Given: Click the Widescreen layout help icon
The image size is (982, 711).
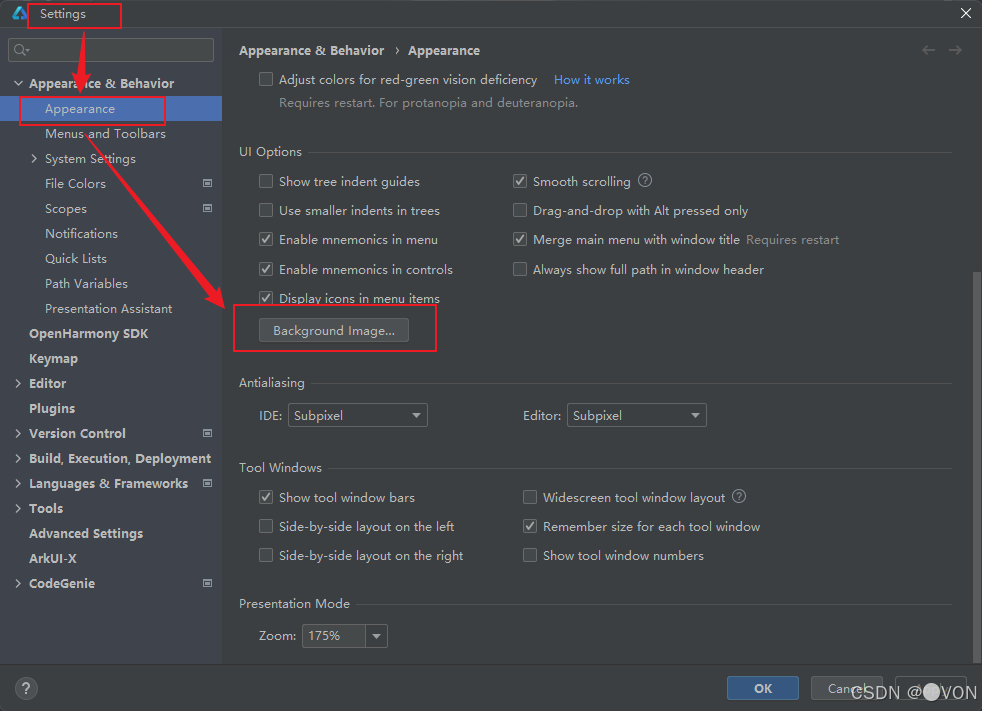Looking at the screenshot, I should tap(739, 496).
